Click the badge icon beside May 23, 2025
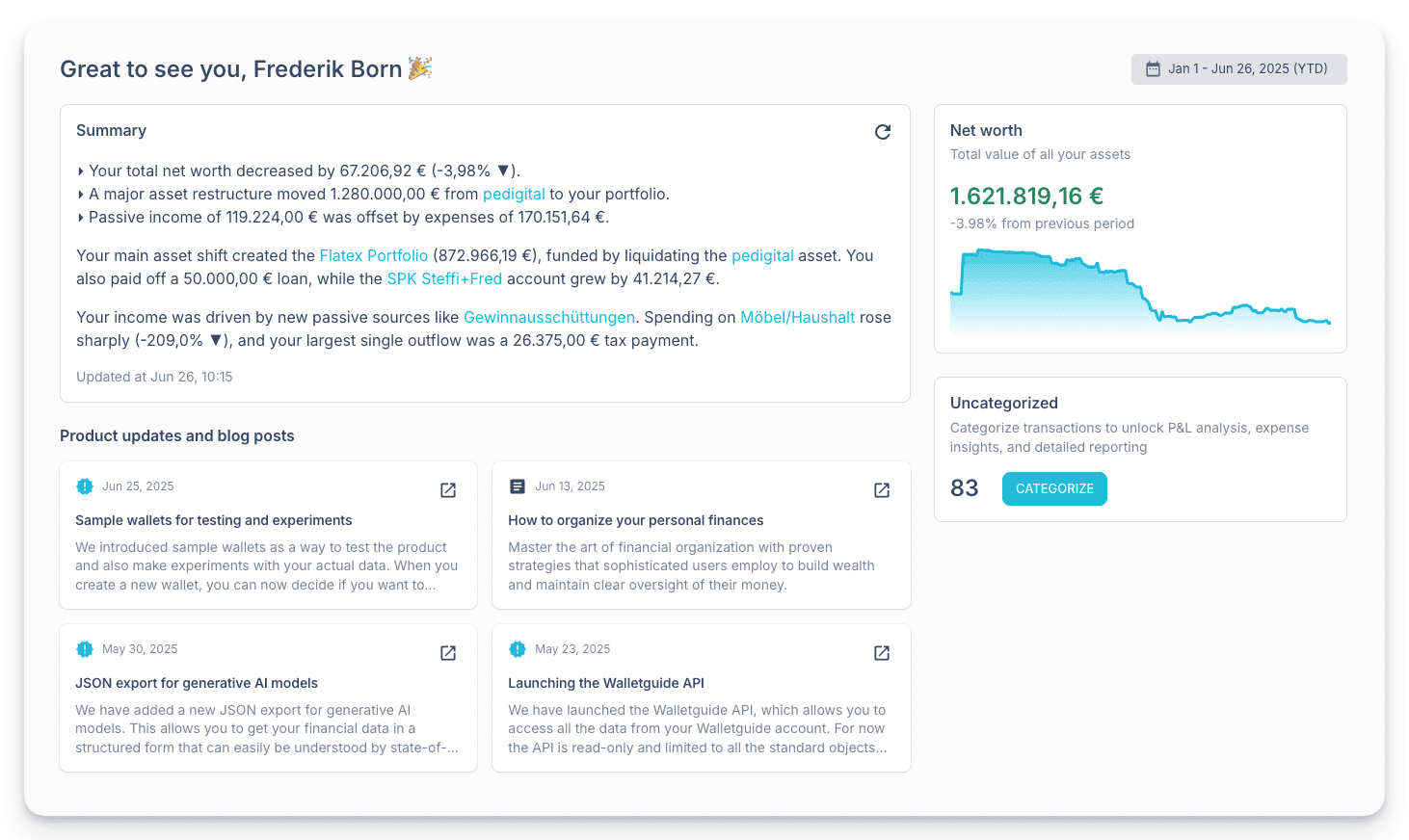This screenshot has height=840, width=1409. tap(518, 649)
